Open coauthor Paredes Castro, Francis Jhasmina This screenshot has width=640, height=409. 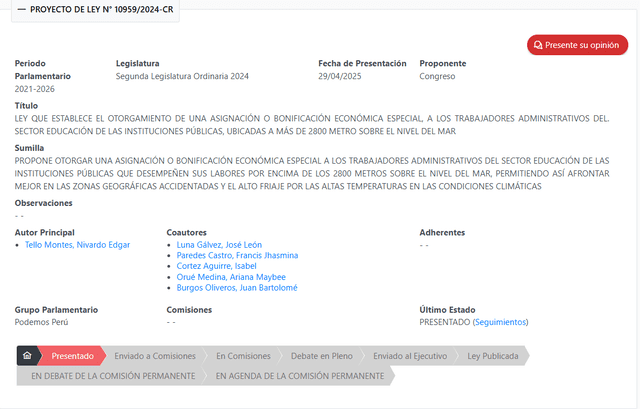(236, 255)
